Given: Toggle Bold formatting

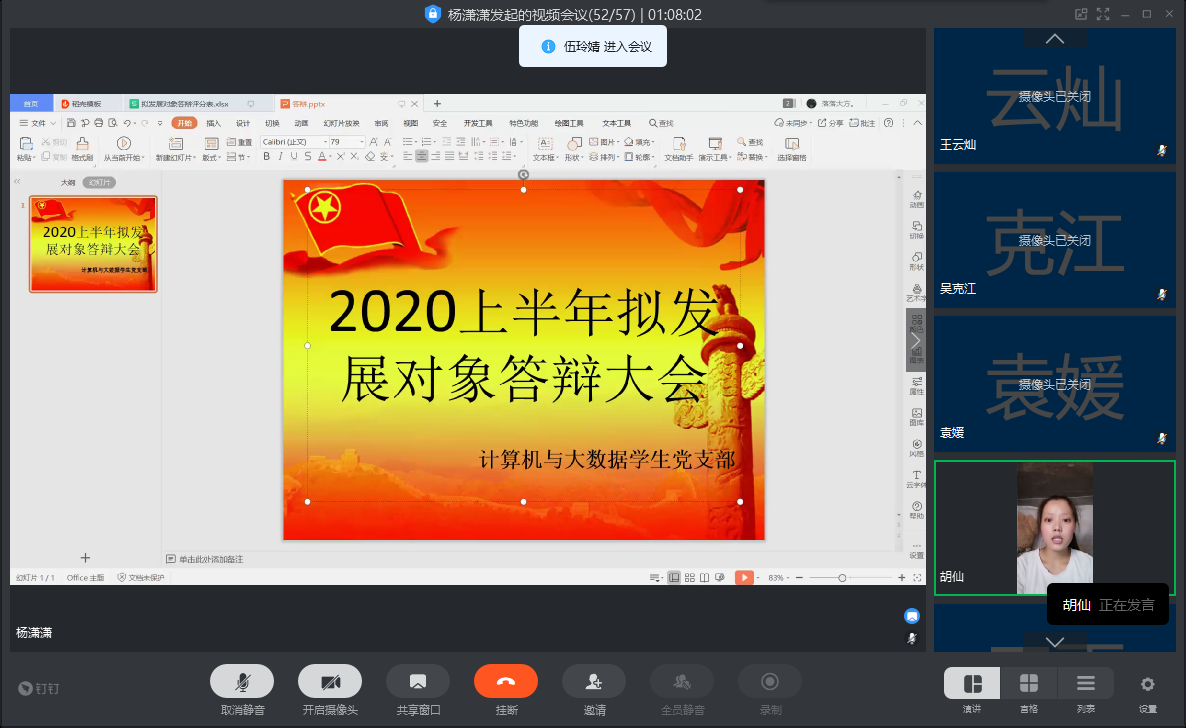Looking at the screenshot, I should 266,156.
